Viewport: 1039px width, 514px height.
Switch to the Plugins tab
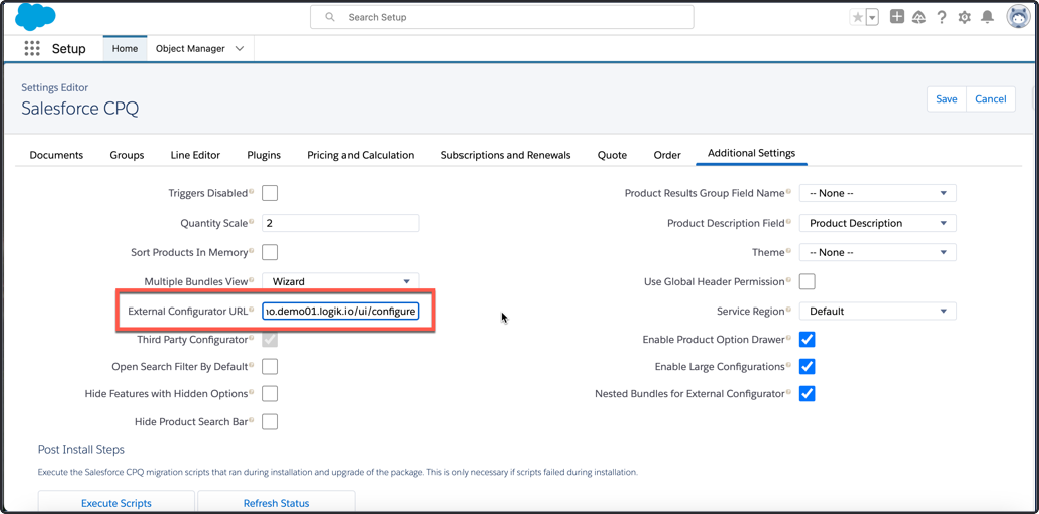click(264, 155)
